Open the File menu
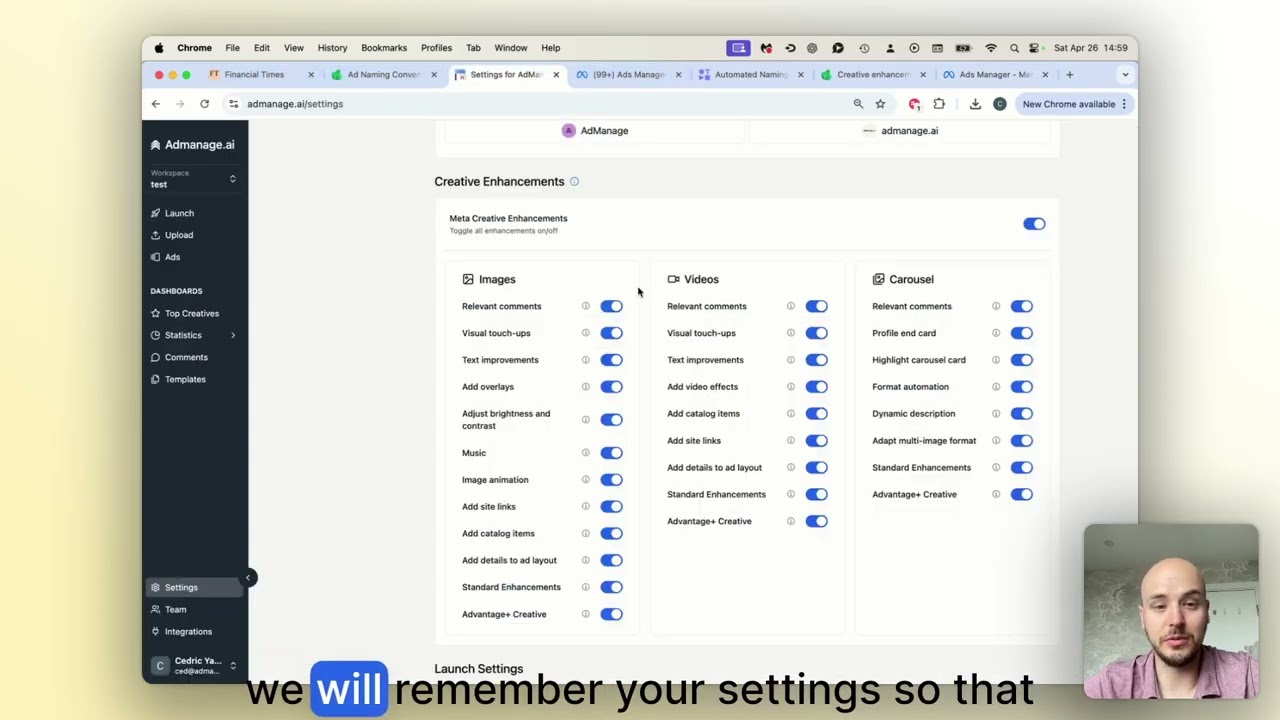Image resolution: width=1280 pixels, height=720 pixels. pos(232,48)
